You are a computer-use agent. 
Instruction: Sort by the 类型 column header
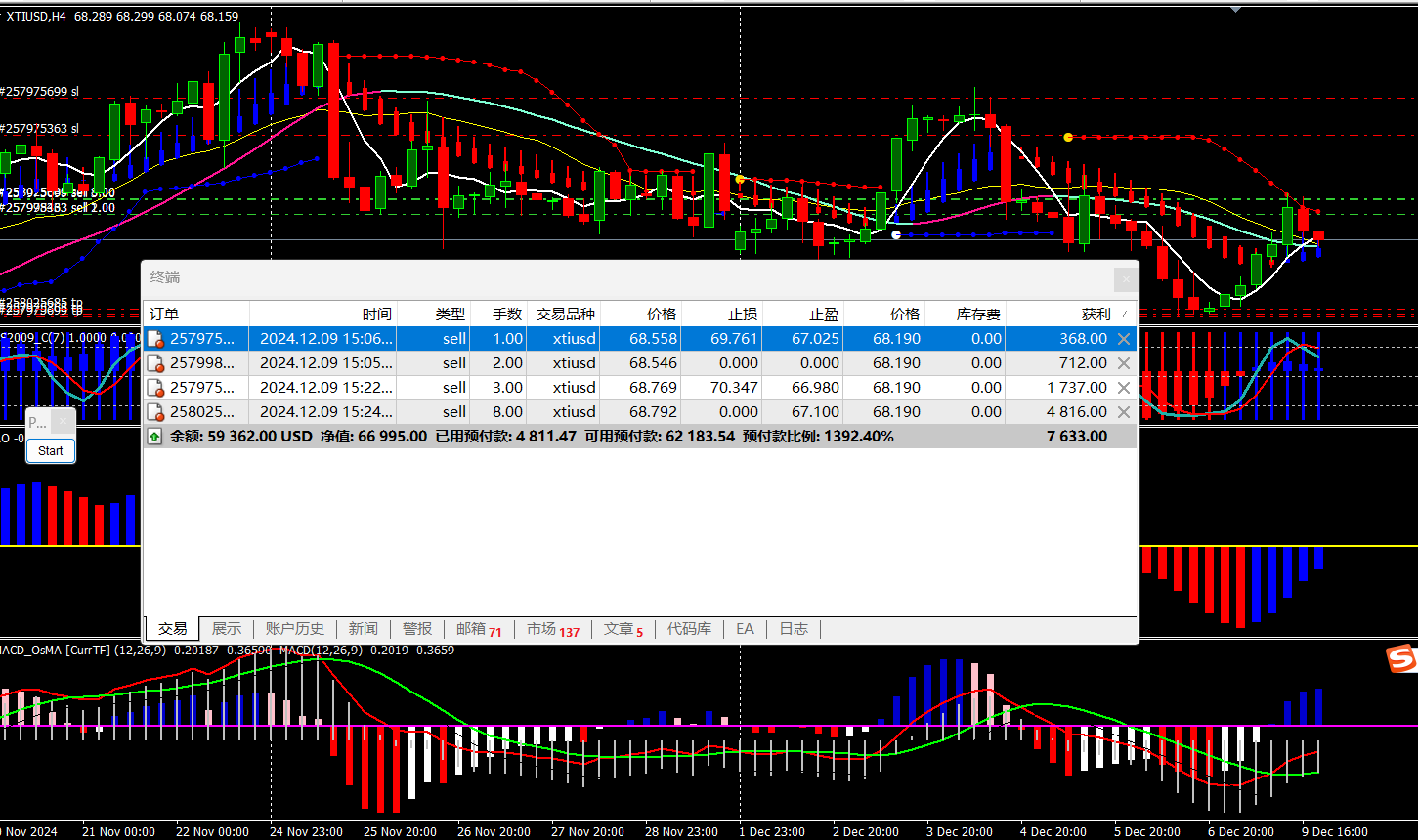click(x=434, y=314)
